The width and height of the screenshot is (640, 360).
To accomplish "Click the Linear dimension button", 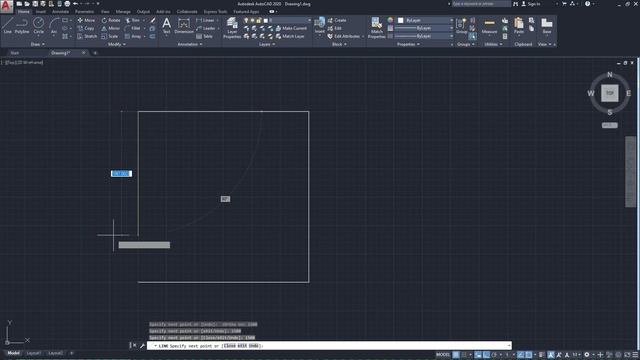I will tap(205, 20).
